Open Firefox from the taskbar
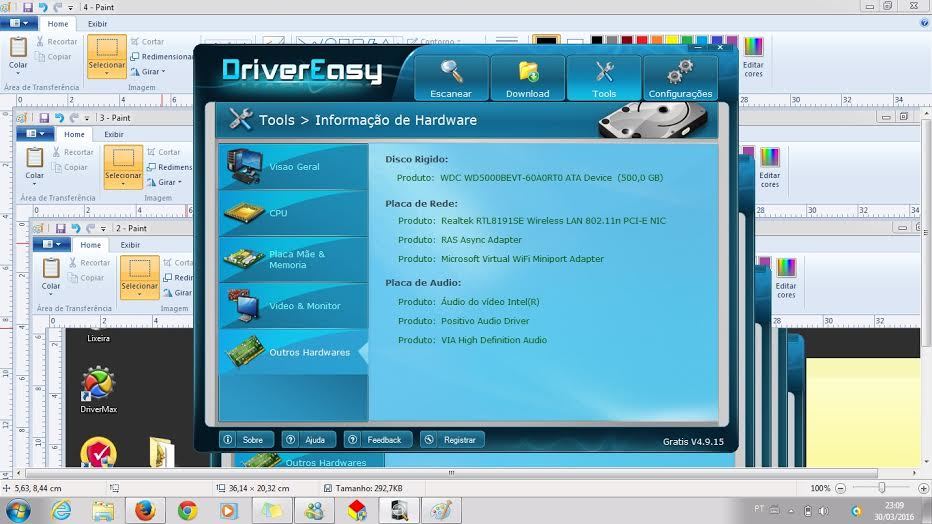This screenshot has width=932, height=524. click(144, 511)
